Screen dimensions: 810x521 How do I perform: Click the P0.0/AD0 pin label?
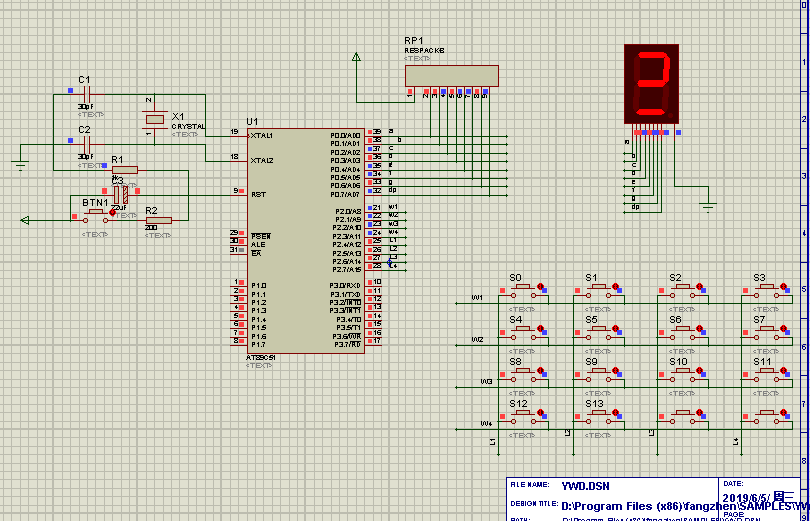coord(345,136)
